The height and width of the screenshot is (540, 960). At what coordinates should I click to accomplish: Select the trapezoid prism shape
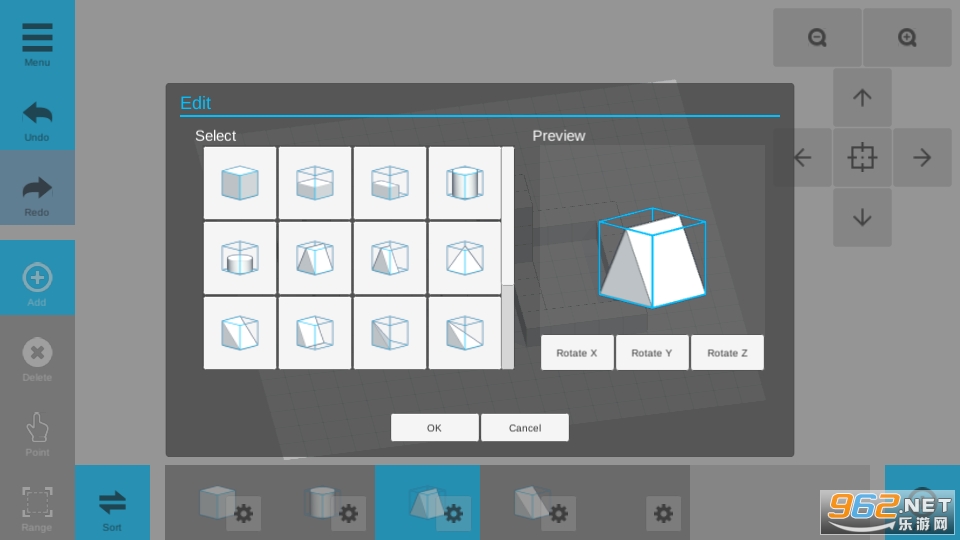click(315, 258)
